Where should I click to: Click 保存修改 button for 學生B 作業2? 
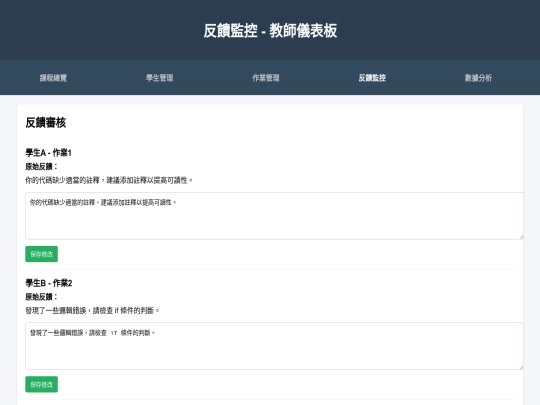[x=41, y=384]
